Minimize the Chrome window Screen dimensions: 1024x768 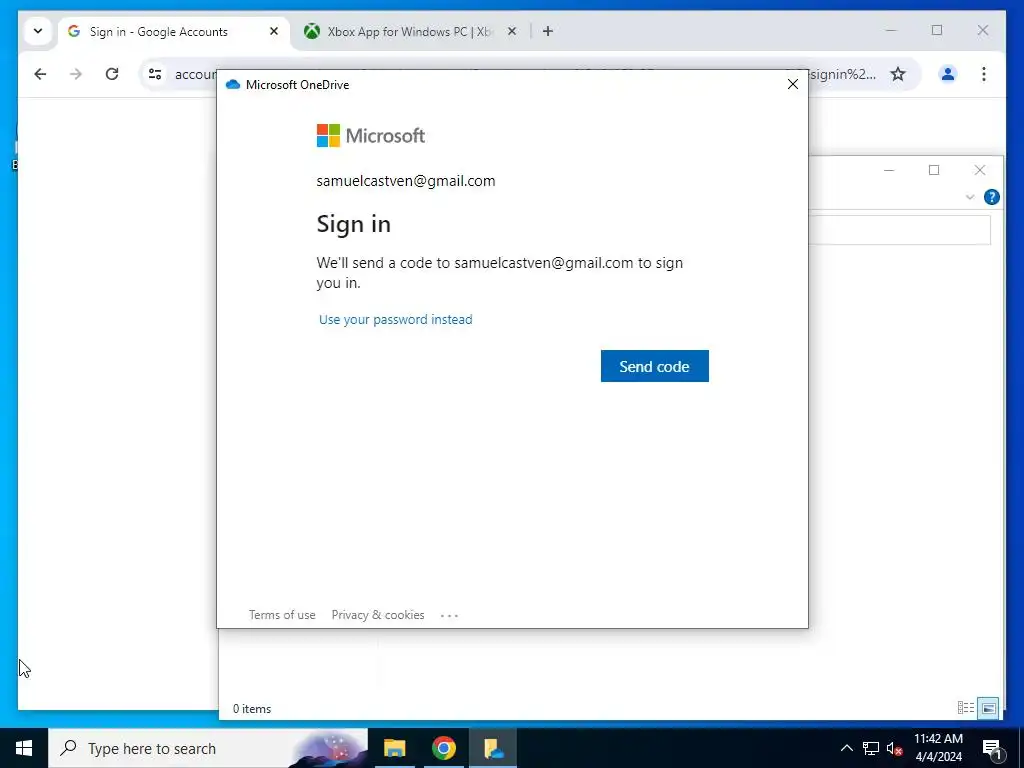[x=891, y=31]
